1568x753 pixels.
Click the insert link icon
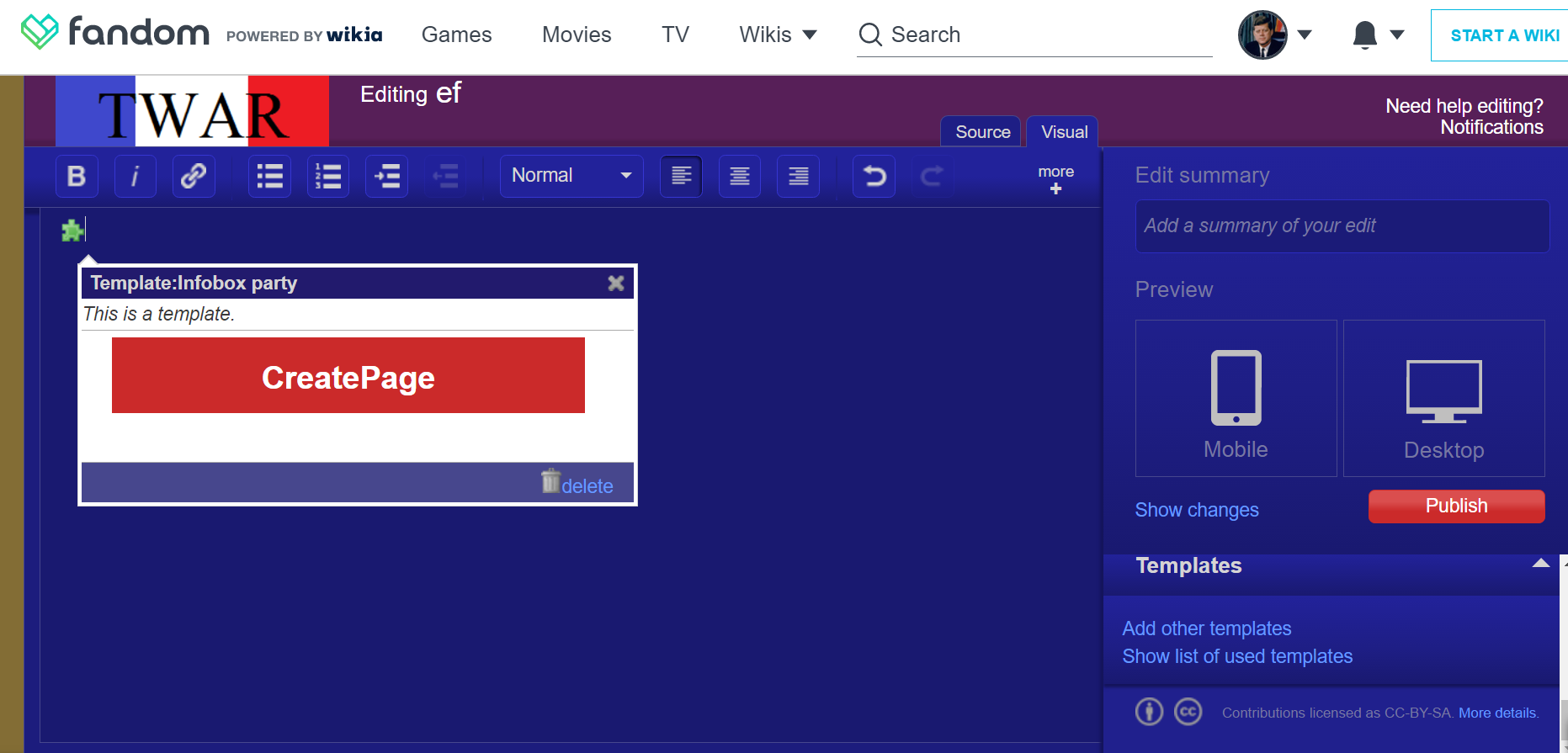[x=194, y=176]
